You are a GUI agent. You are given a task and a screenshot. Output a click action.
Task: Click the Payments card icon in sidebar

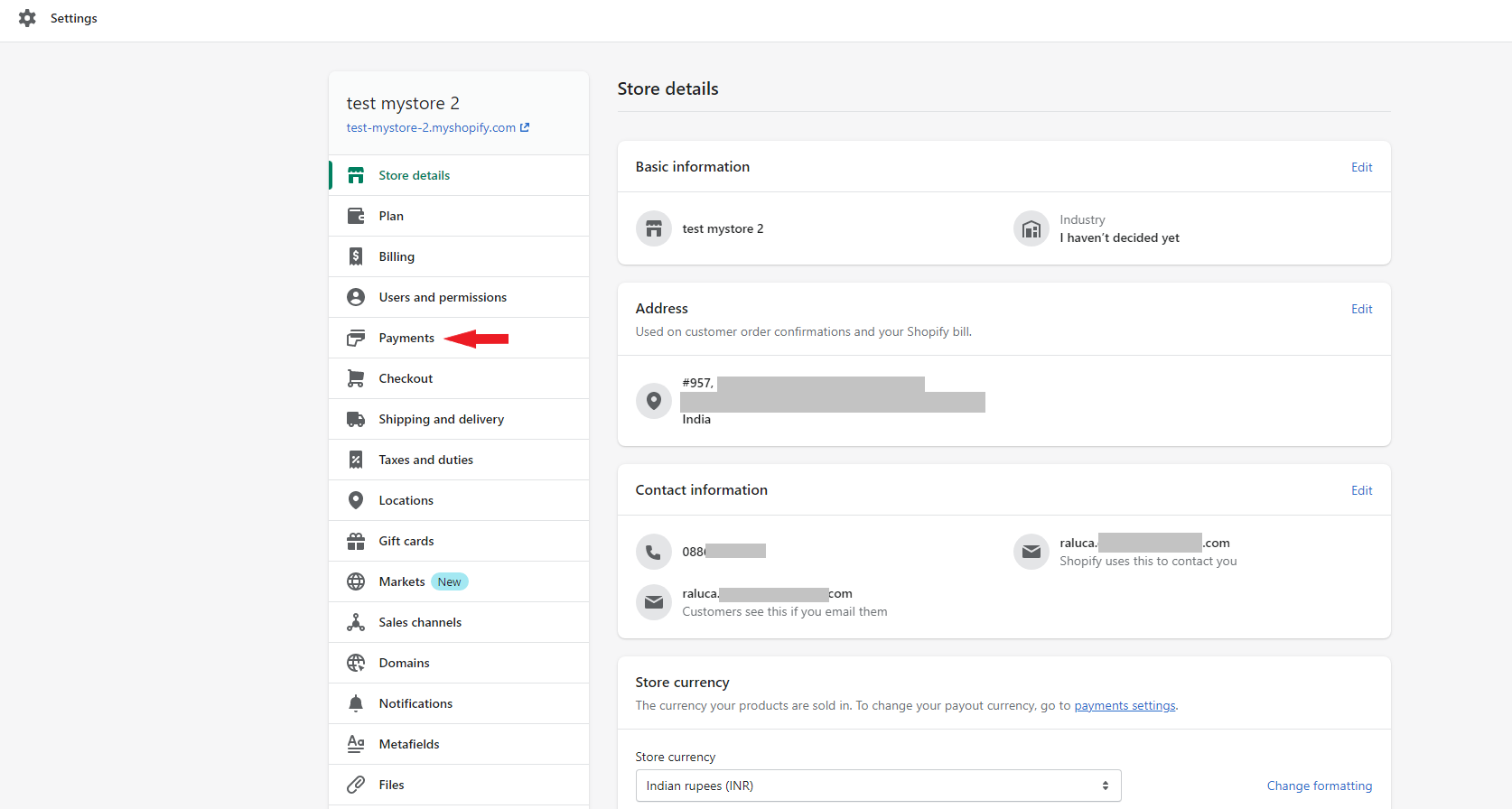(356, 338)
